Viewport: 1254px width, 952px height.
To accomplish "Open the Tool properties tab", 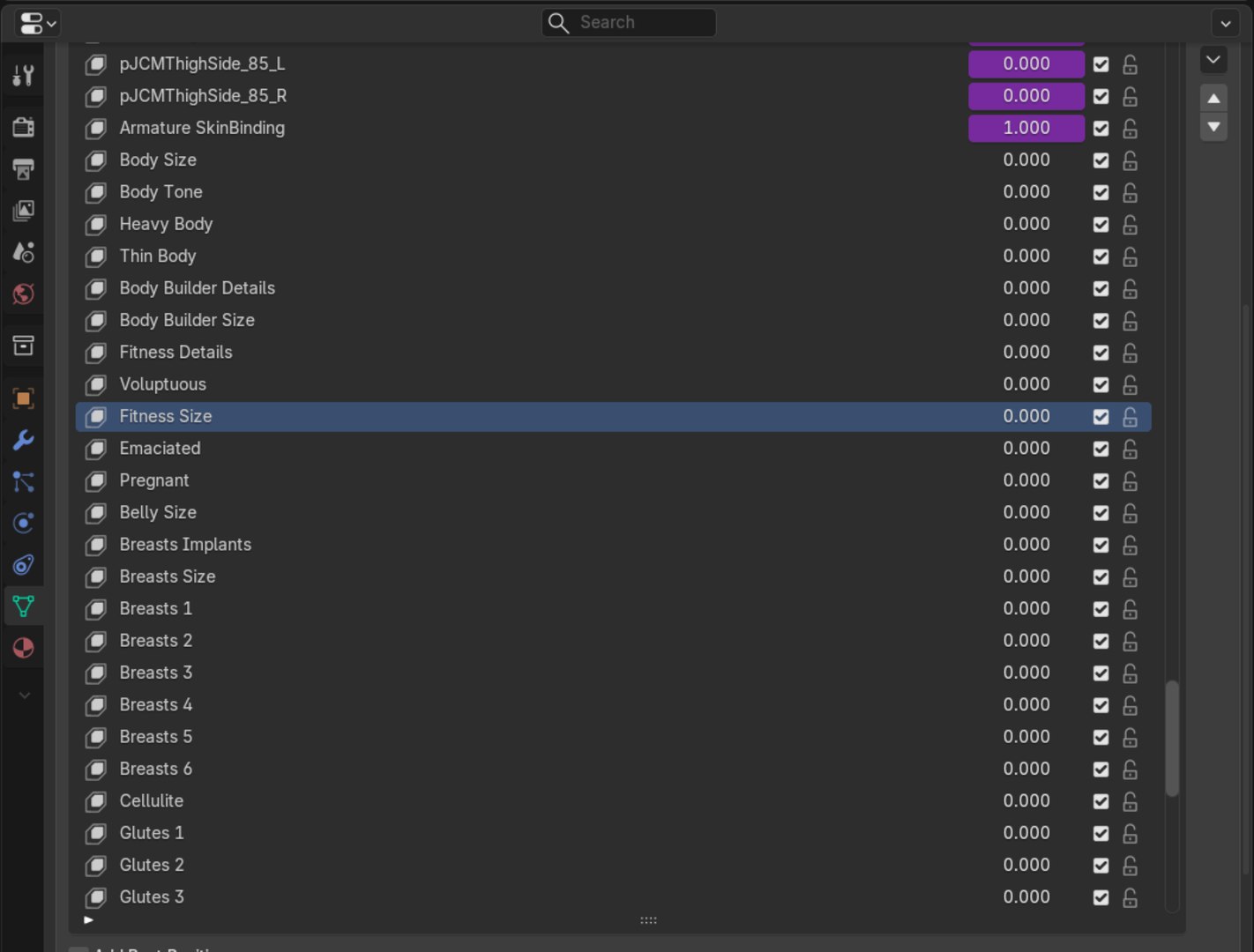I will (24, 76).
